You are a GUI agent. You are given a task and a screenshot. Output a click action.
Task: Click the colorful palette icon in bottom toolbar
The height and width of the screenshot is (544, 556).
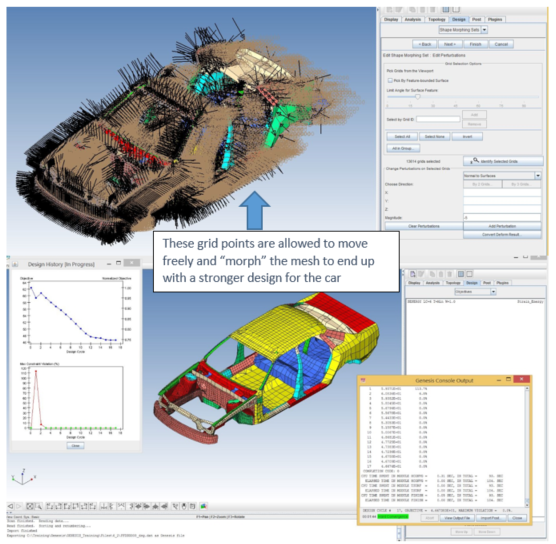coord(204,506)
